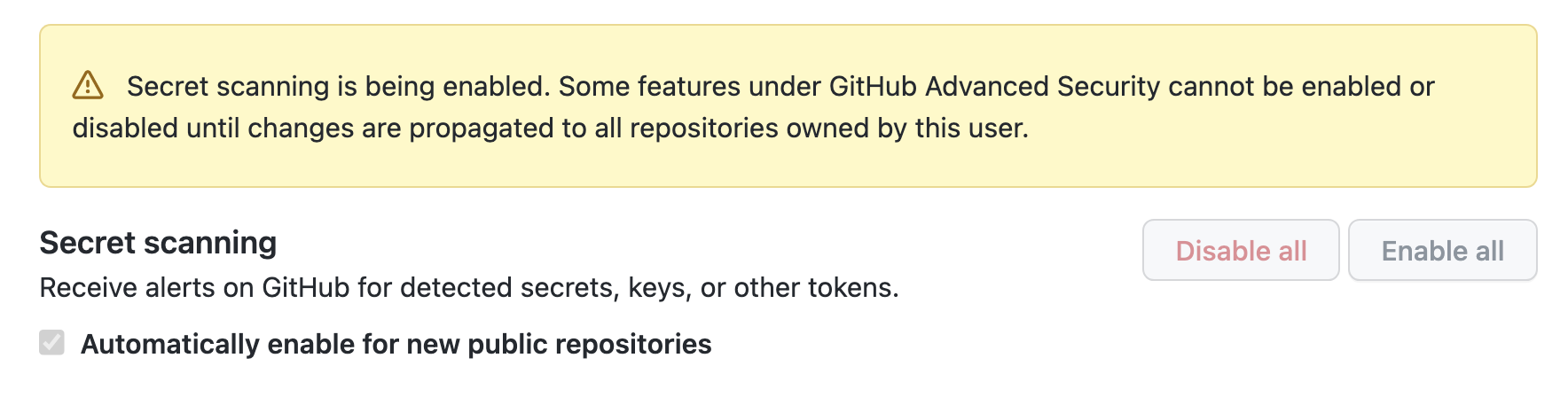This screenshot has height=397, width=1568.
Task: Click the Secret scanning section heading
Action: pyautogui.click(x=158, y=243)
